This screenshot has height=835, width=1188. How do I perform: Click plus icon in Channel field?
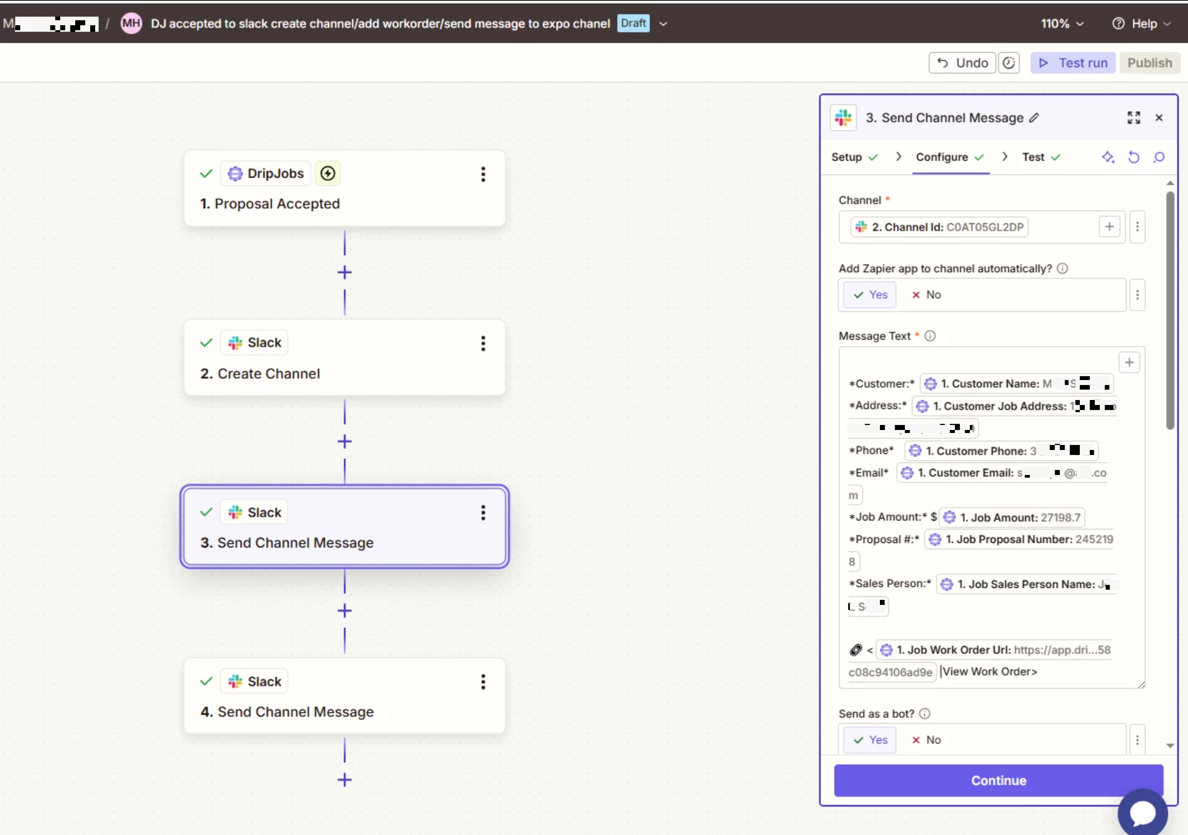[x=1109, y=227]
